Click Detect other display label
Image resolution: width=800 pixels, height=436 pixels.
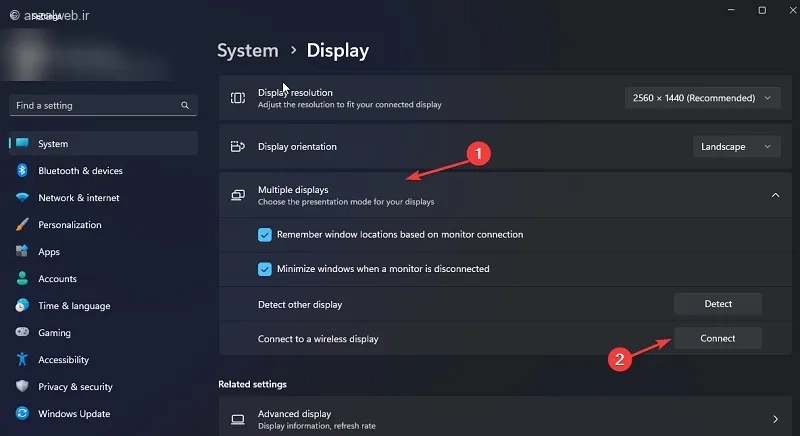point(300,304)
